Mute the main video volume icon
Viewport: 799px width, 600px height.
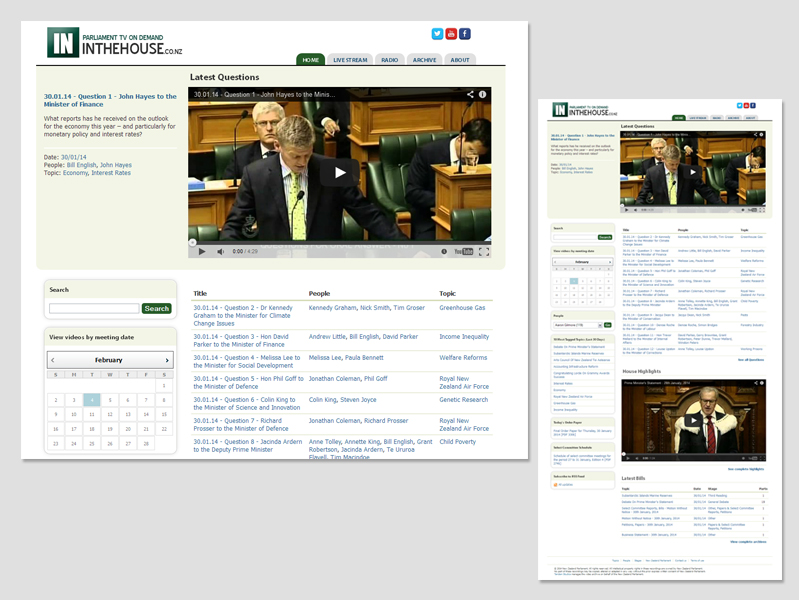tap(220, 251)
